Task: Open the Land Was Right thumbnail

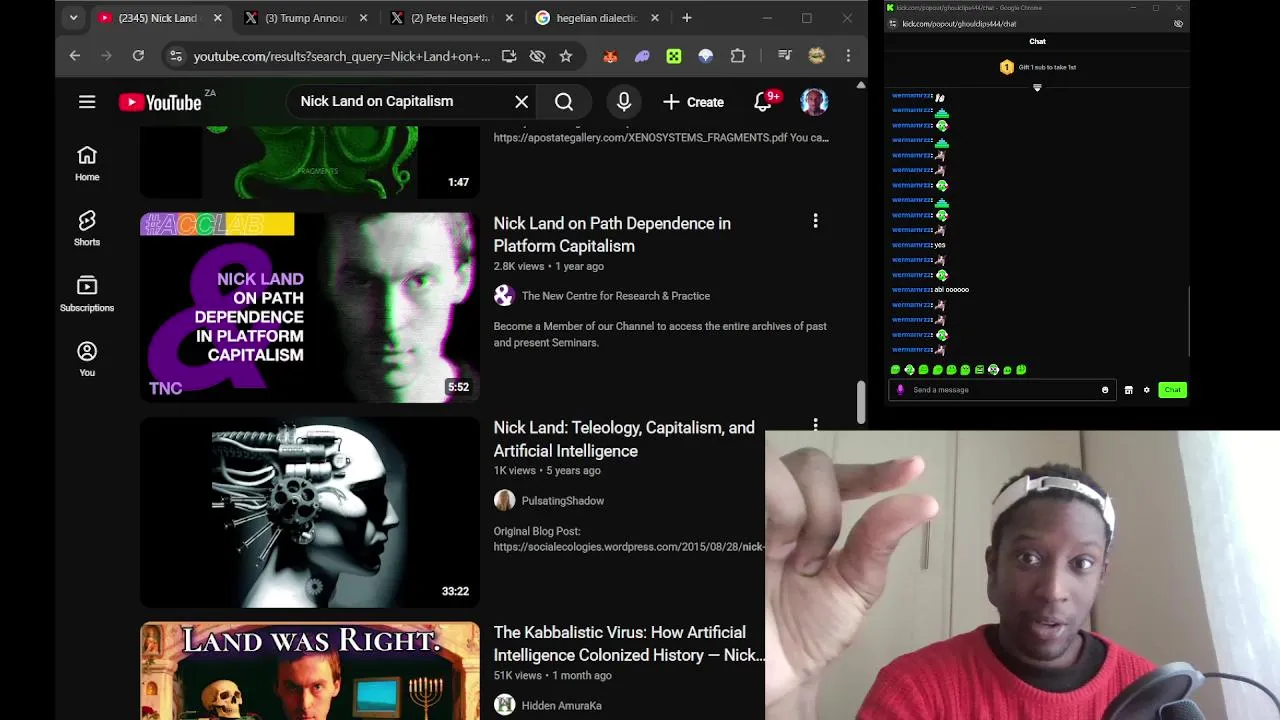Action: click(310, 671)
